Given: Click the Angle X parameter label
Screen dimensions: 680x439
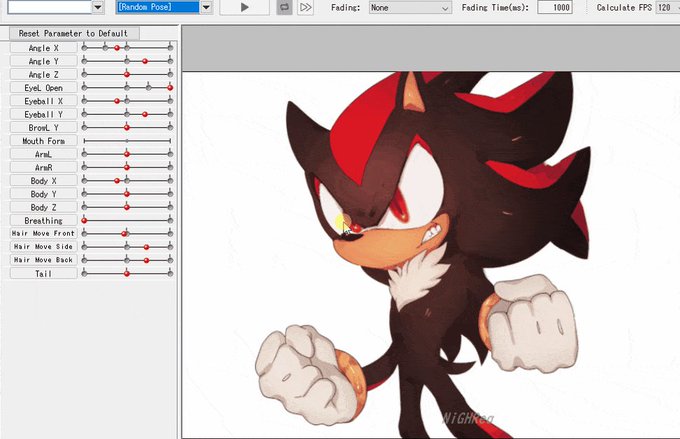Looking at the screenshot, I should tap(43, 48).
